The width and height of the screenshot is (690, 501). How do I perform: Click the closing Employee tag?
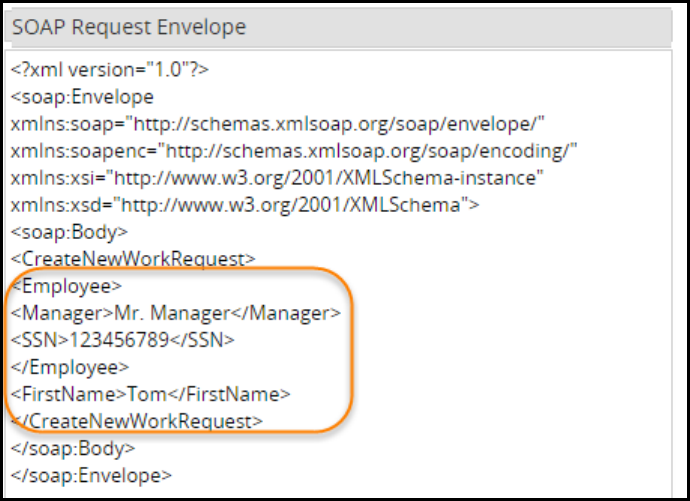[x=70, y=368]
